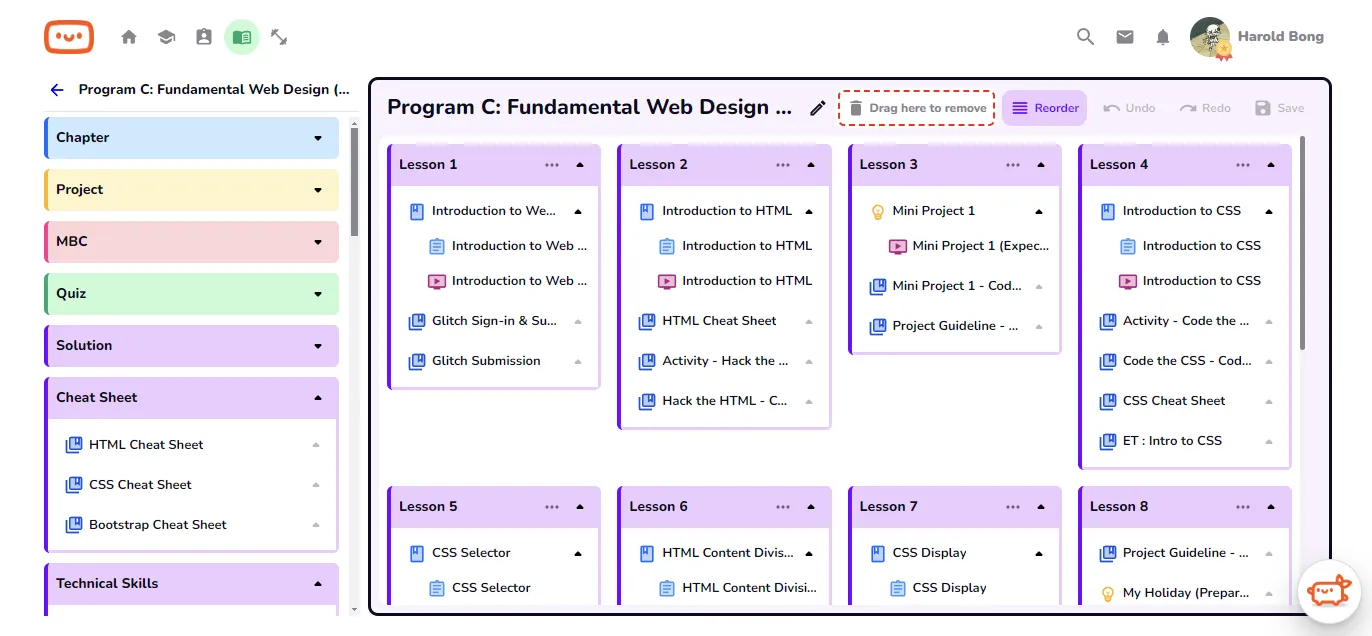Screen dimensions: 1372x636
Task: Open the mail envelope icon
Action: pyautogui.click(x=1125, y=37)
